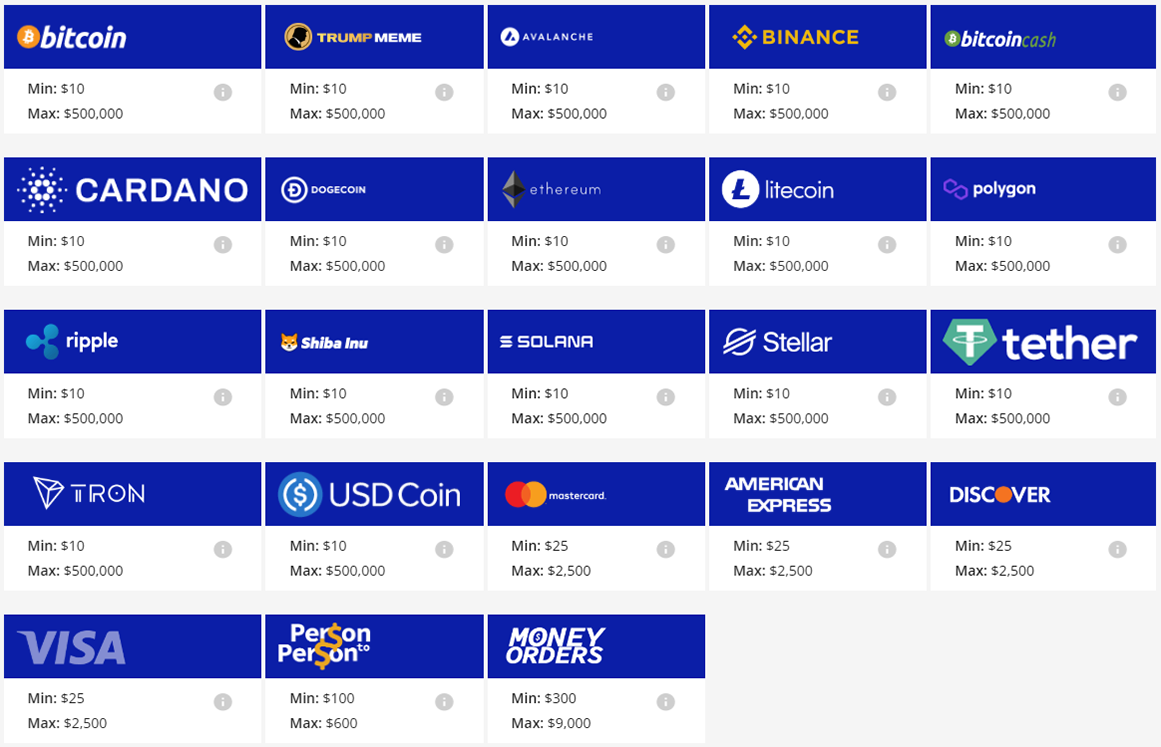Select the USD Coin dollar icon
This screenshot has width=1161, height=747.
click(x=301, y=492)
